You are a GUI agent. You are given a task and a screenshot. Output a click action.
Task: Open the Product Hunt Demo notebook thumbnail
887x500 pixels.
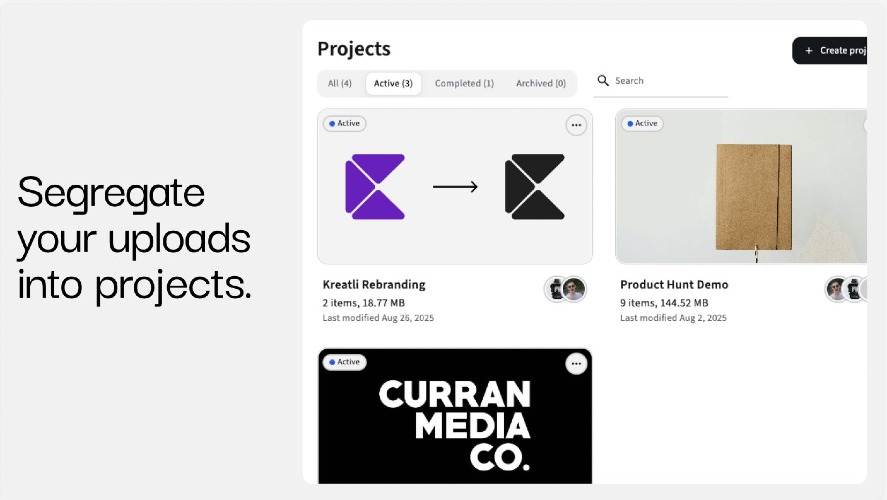point(741,187)
